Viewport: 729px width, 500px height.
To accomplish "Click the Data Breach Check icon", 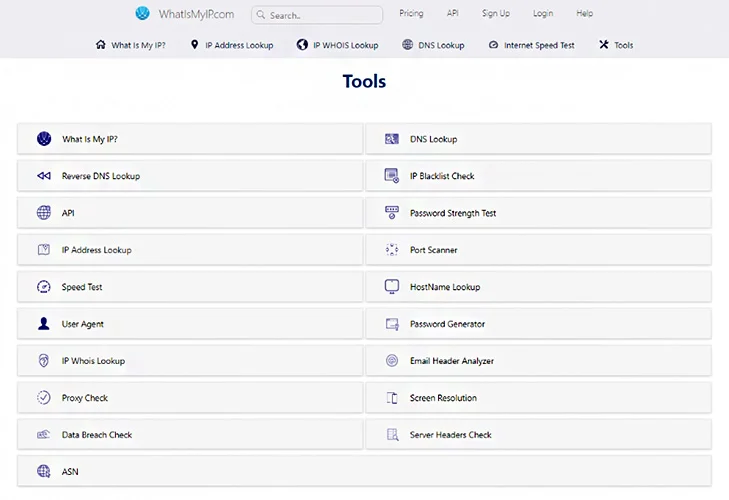I will point(43,434).
